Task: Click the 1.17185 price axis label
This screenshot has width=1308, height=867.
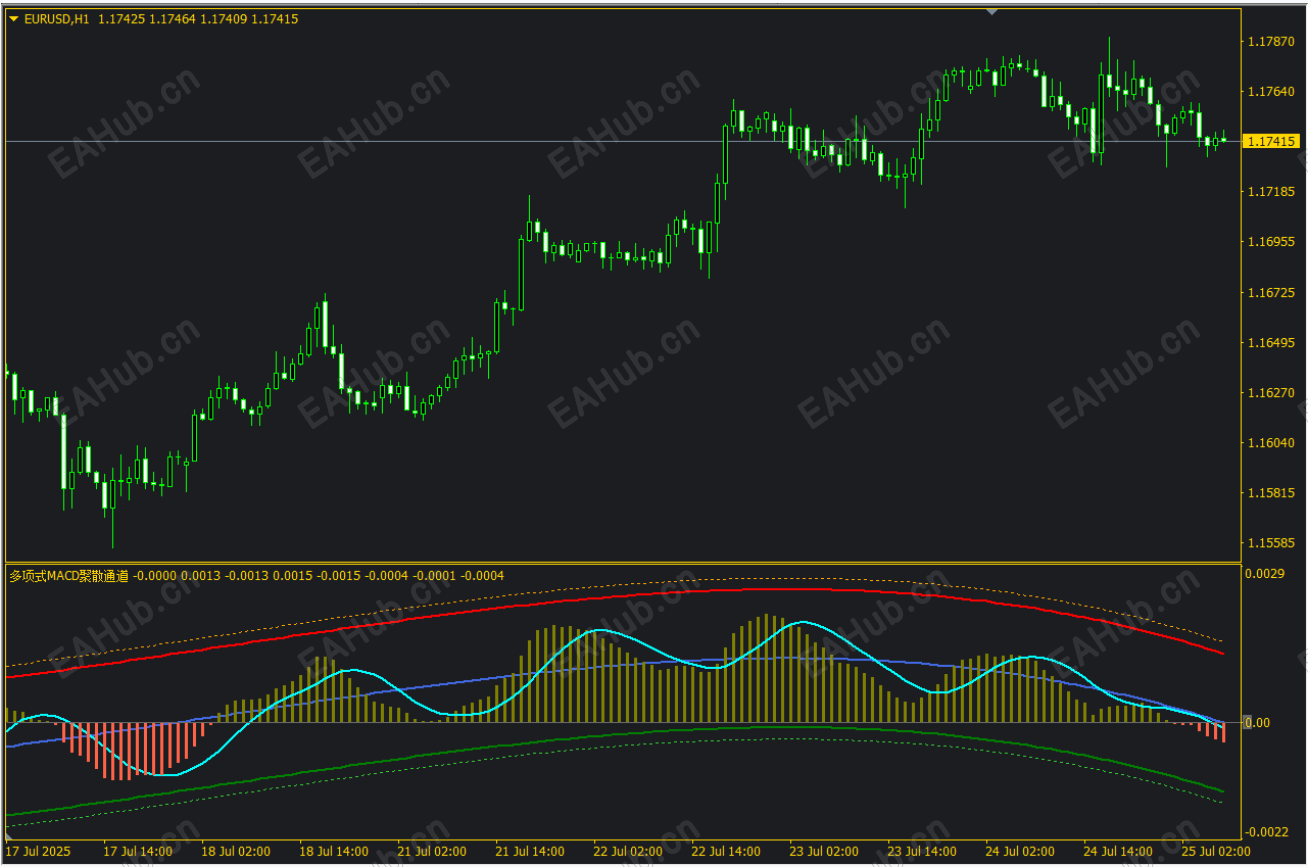Action: (1270, 191)
